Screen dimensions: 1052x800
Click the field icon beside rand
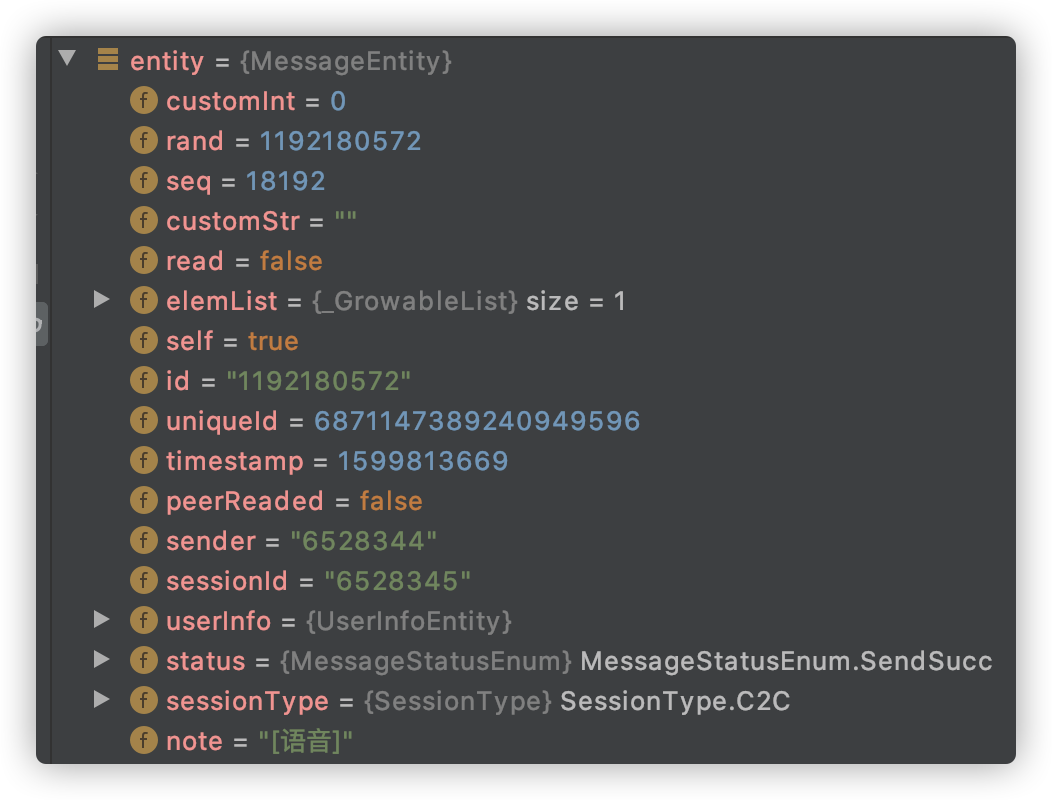[144, 140]
